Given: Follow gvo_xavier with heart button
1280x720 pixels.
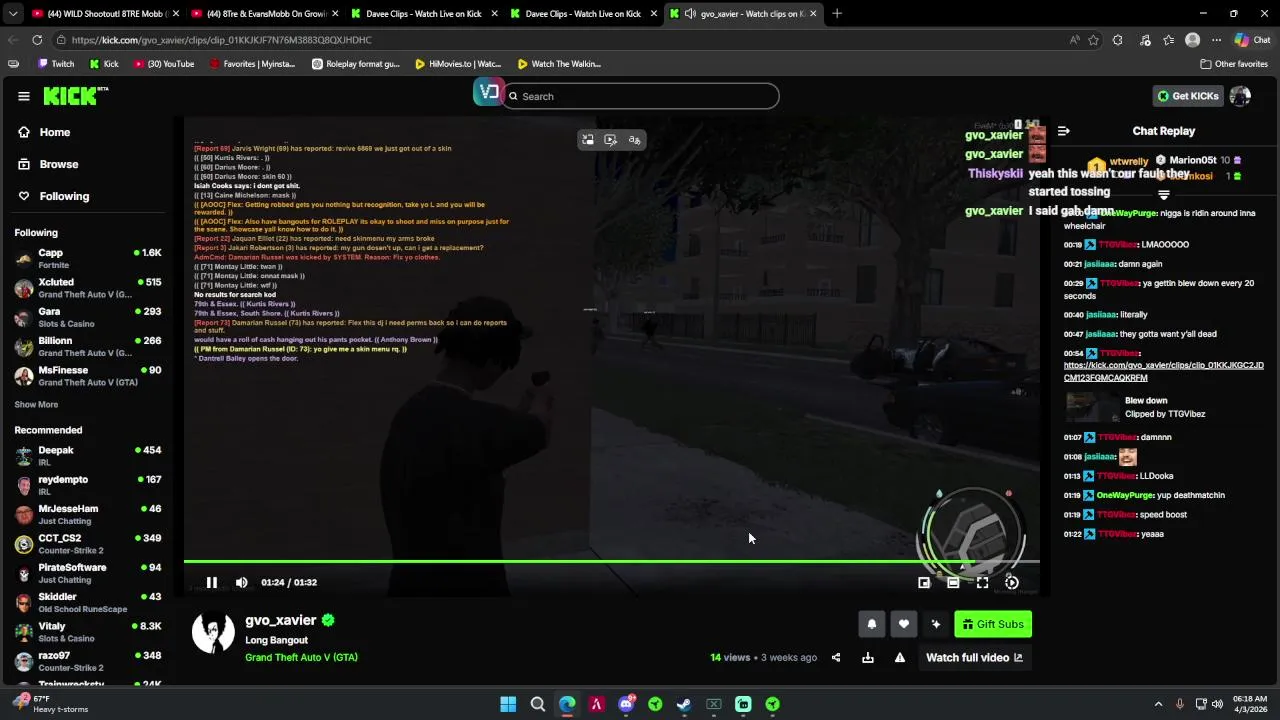Looking at the screenshot, I should 903,624.
